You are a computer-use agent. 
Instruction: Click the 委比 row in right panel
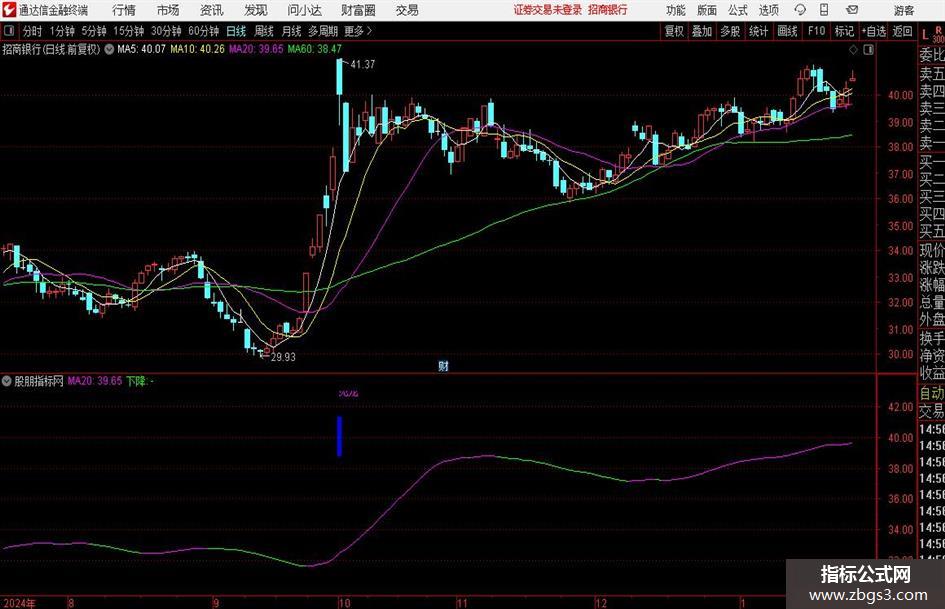[x=932, y=55]
